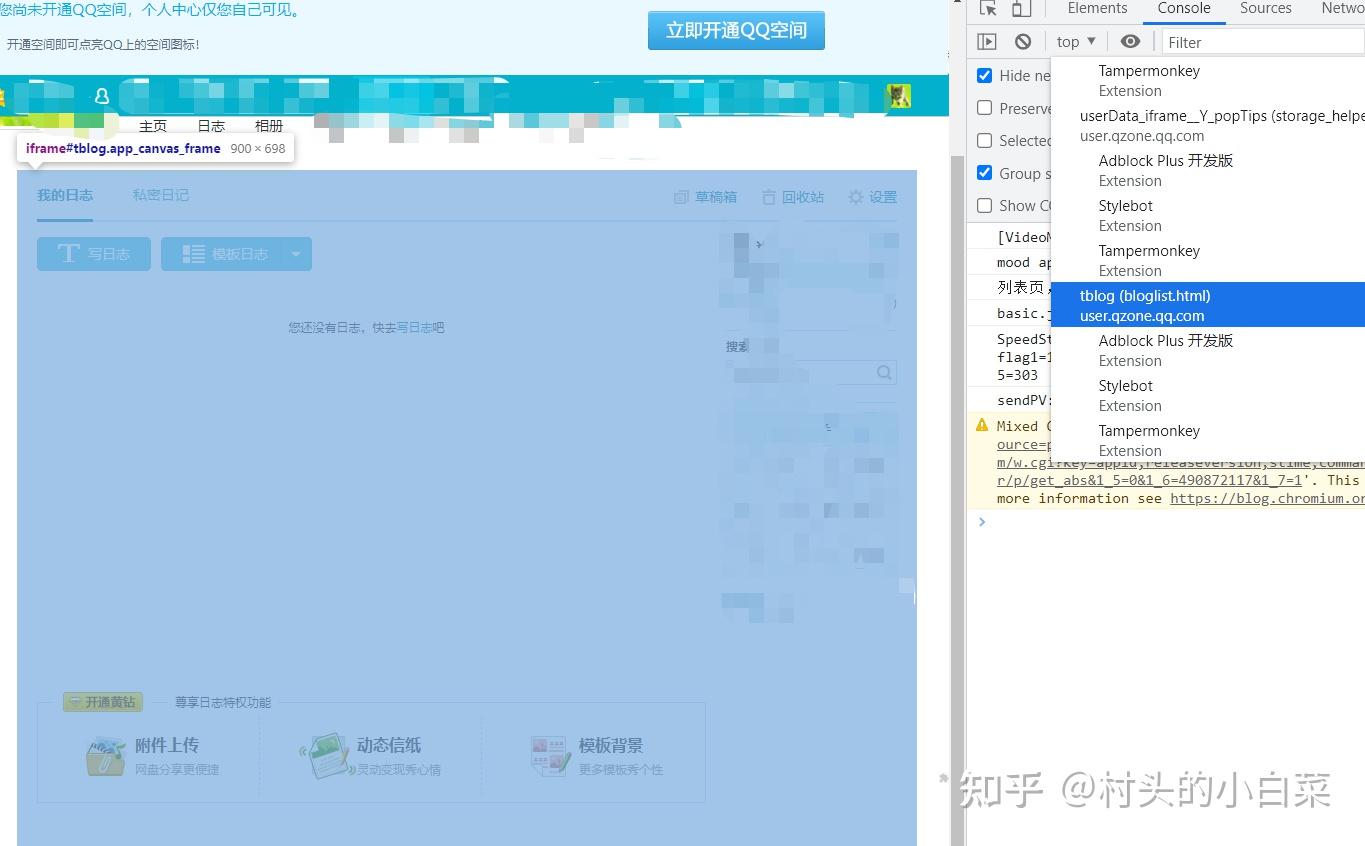Image resolution: width=1365 pixels, height=846 pixels.
Task: Click the yellow warning triangle icon
Action: pos(982,425)
